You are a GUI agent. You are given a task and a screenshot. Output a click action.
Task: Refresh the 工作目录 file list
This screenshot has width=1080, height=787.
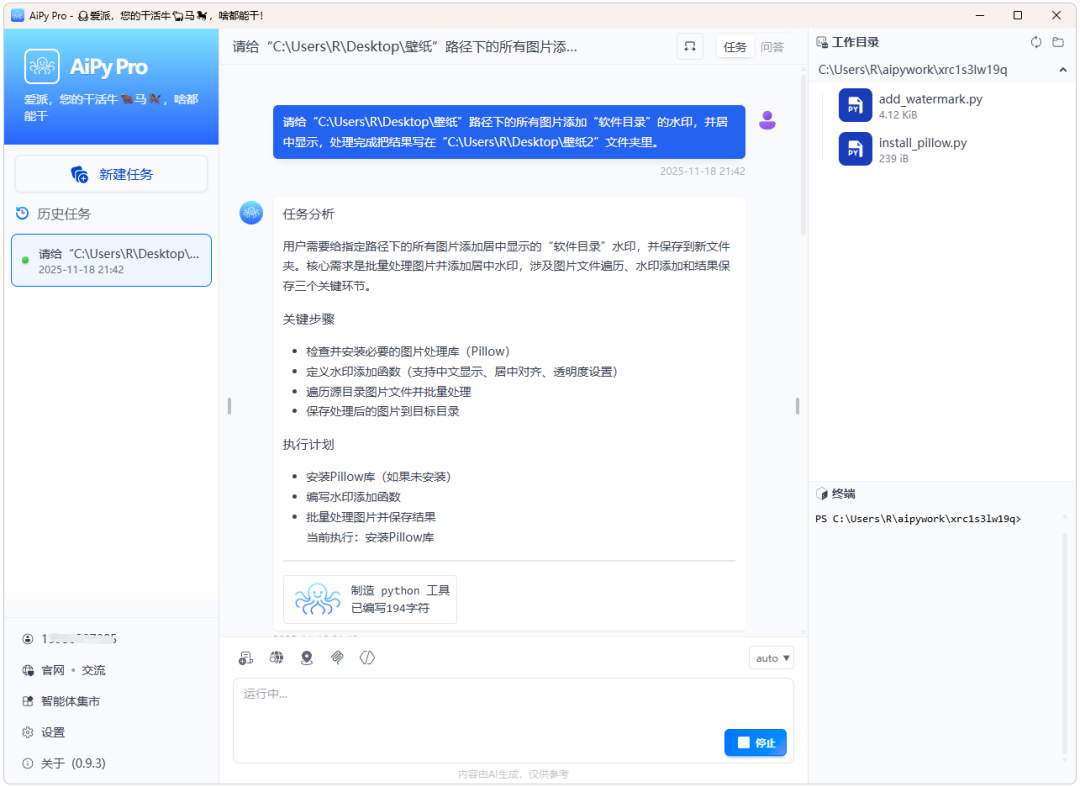point(1036,42)
